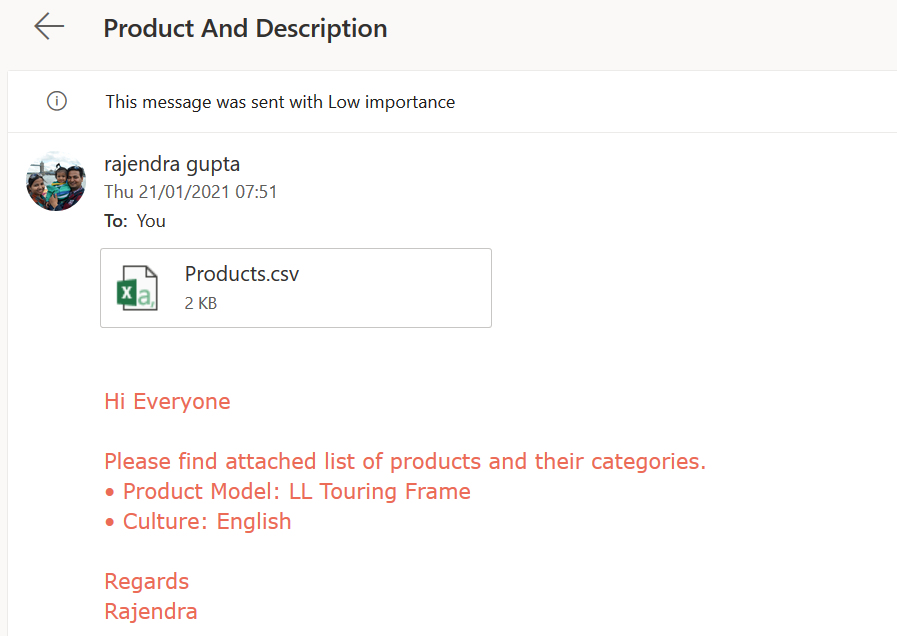Open rajendra gupta's profile photo
This screenshot has height=636, width=897.
click(56, 181)
